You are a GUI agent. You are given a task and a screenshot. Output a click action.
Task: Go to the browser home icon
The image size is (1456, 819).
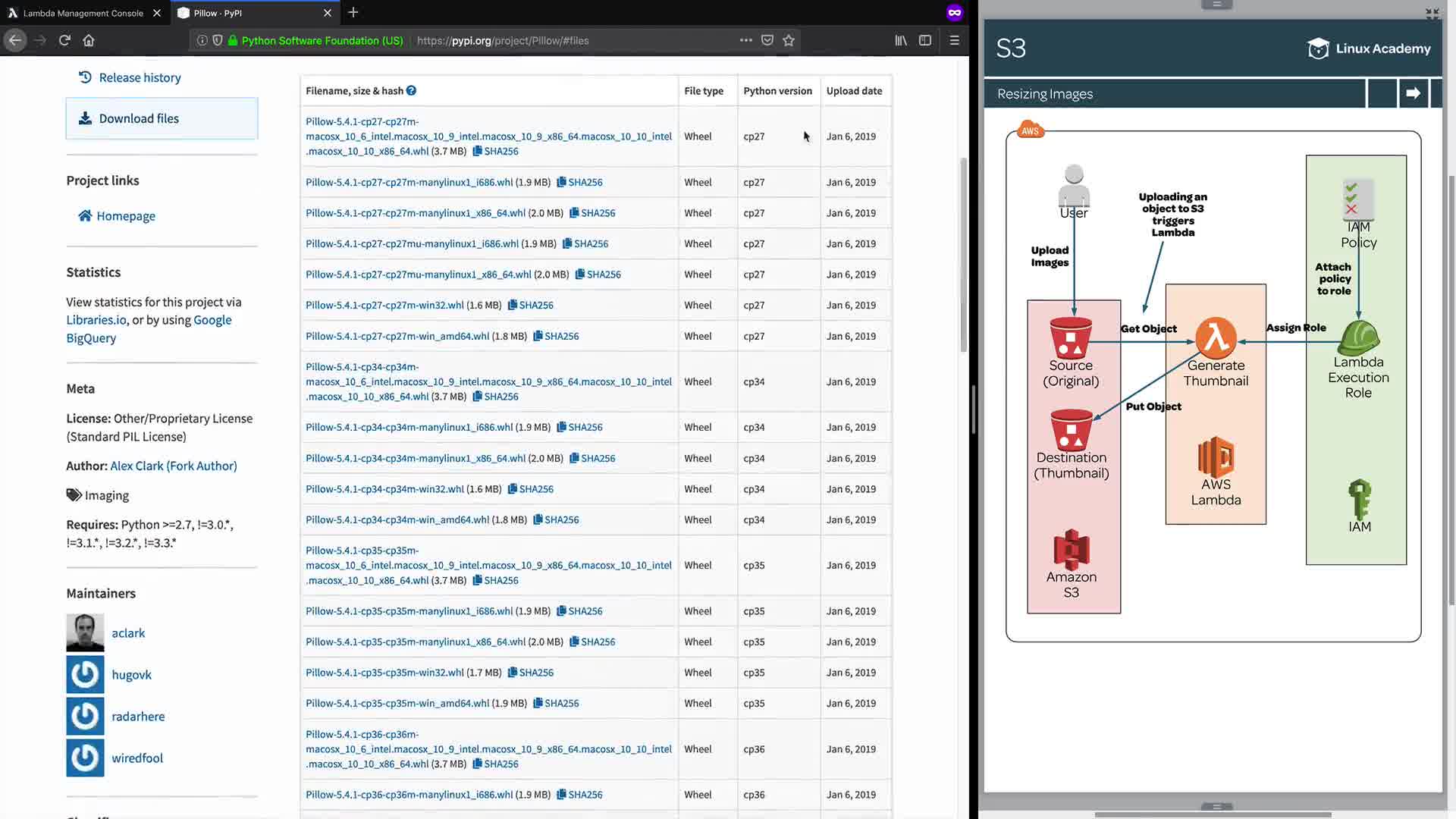[x=89, y=40]
